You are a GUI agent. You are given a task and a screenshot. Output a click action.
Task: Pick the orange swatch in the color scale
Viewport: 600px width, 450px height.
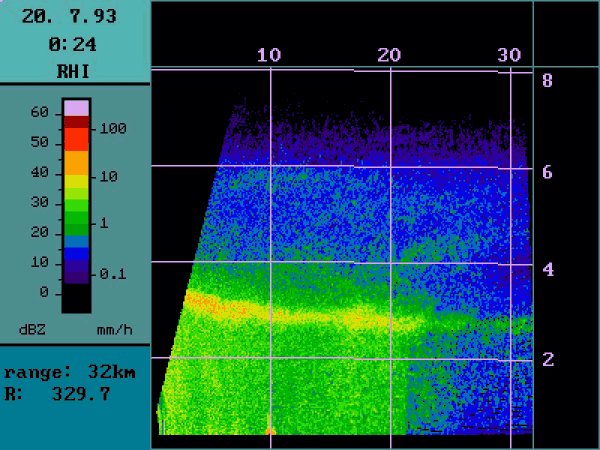(77, 161)
